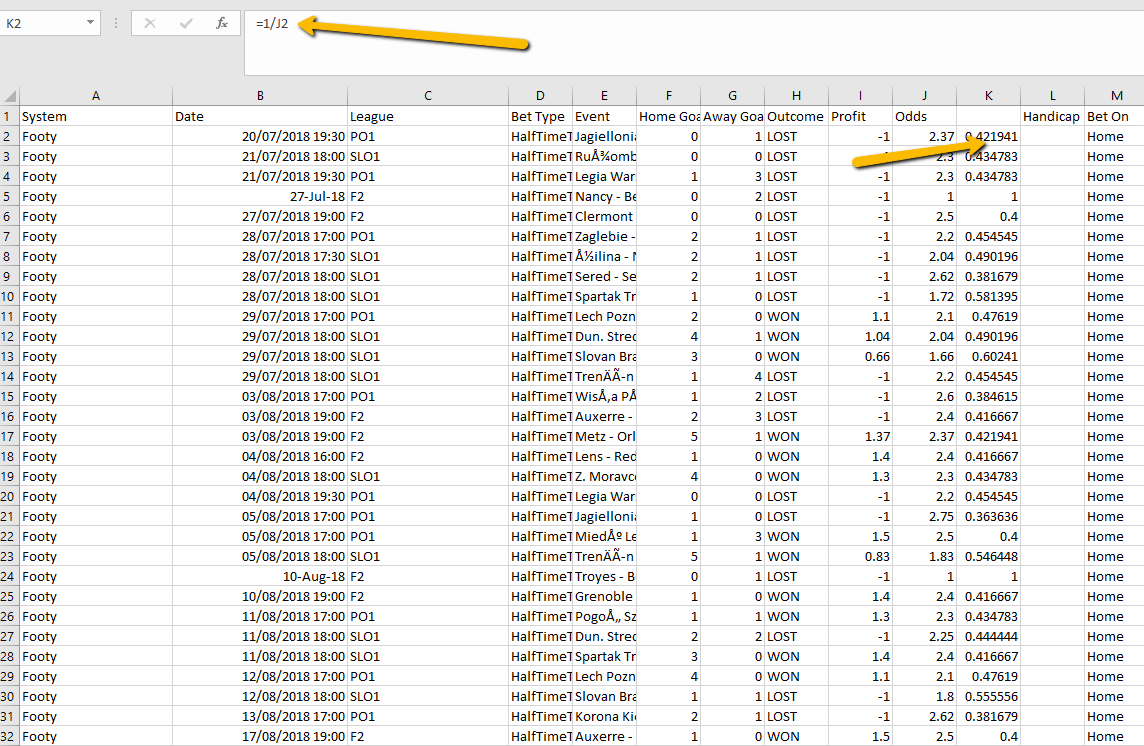The height and width of the screenshot is (746, 1144).
Task: Select profit cell 0.66
Action: (860, 356)
